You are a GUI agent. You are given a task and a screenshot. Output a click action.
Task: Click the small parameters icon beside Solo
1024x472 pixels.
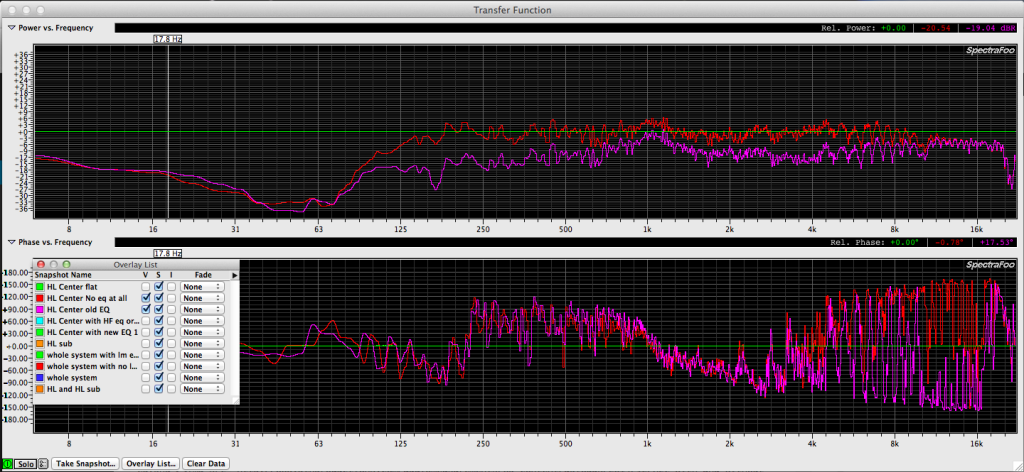[x=45, y=464]
